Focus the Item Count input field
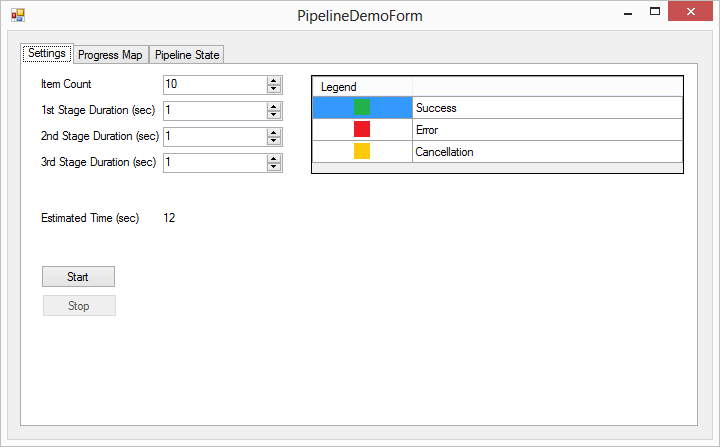720x447 pixels. 215,85
